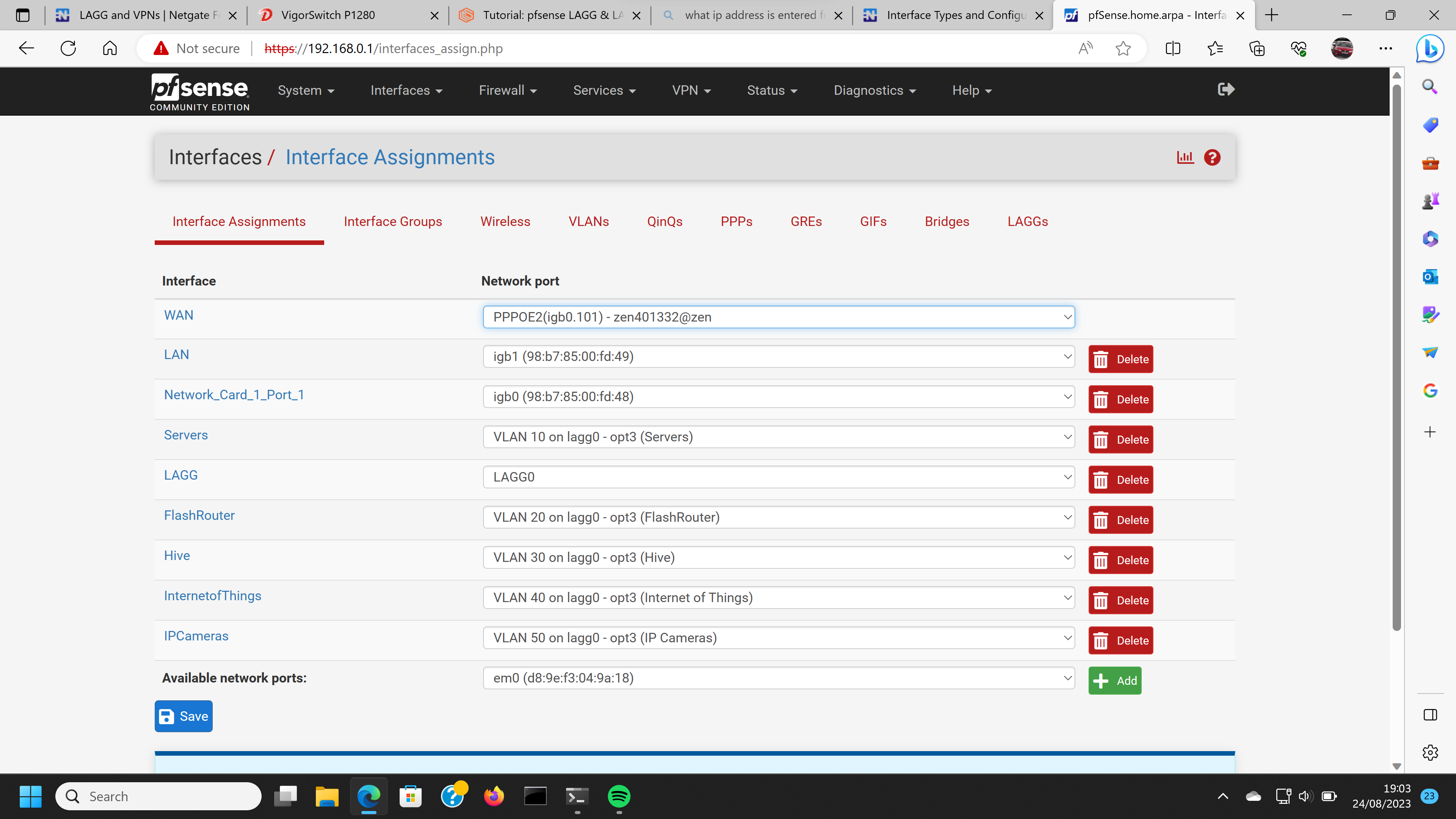1456x819 pixels.
Task: Click the browser address bar URL
Action: (383, 49)
